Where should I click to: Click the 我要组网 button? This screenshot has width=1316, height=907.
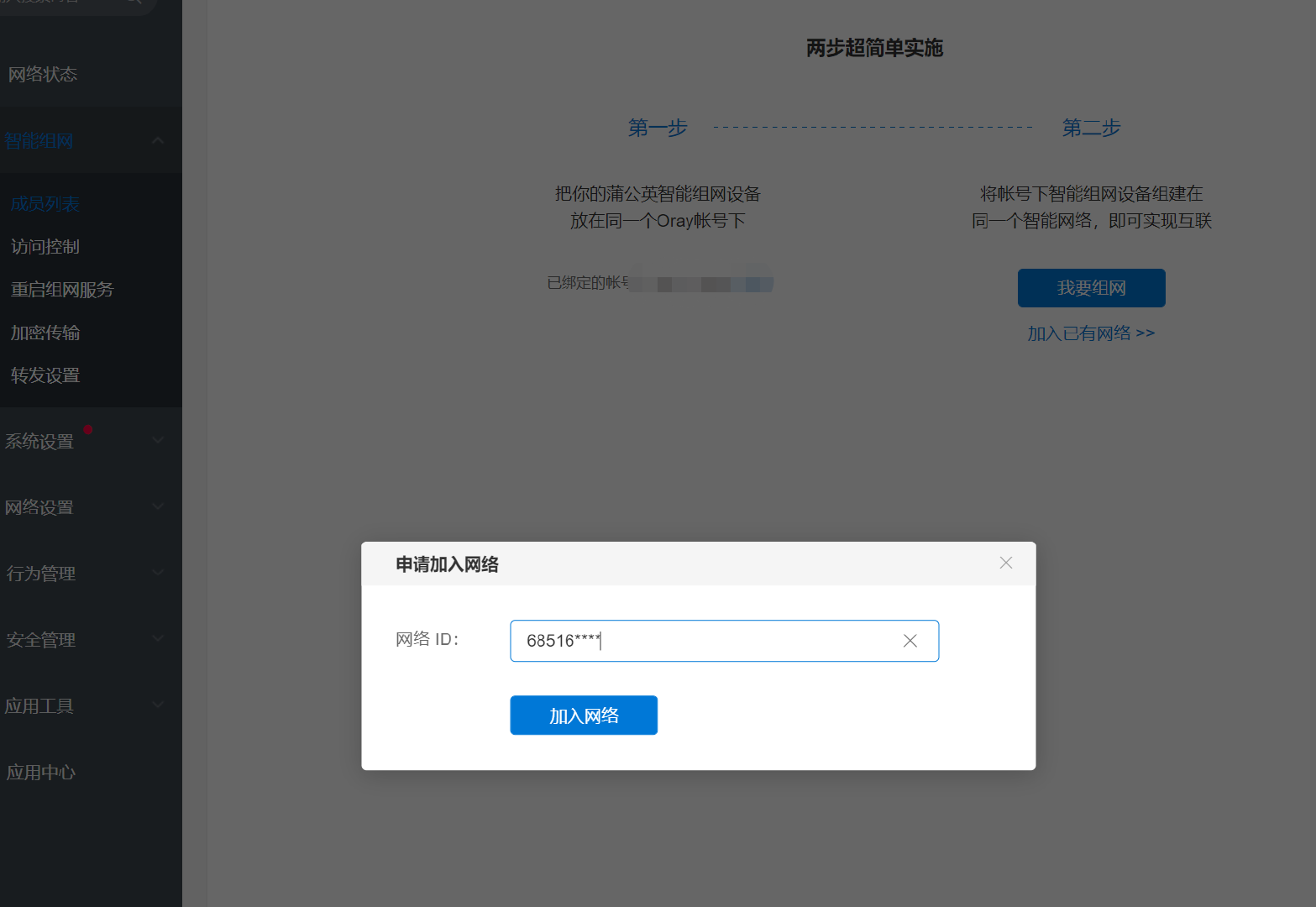pyautogui.click(x=1091, y=288)
